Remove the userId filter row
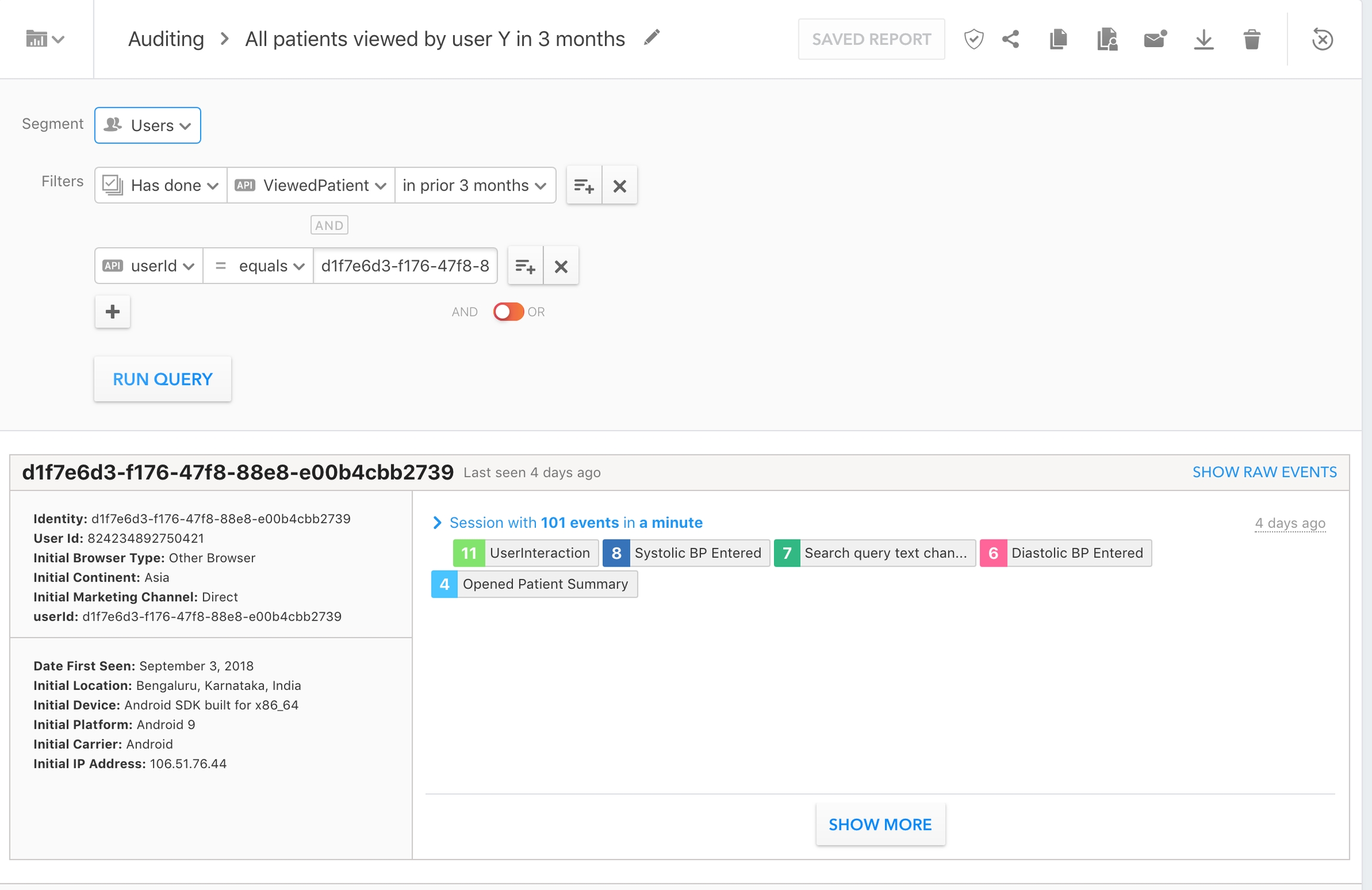The width and height of the screenshot is (1372, 890). [x=560, y=266]
